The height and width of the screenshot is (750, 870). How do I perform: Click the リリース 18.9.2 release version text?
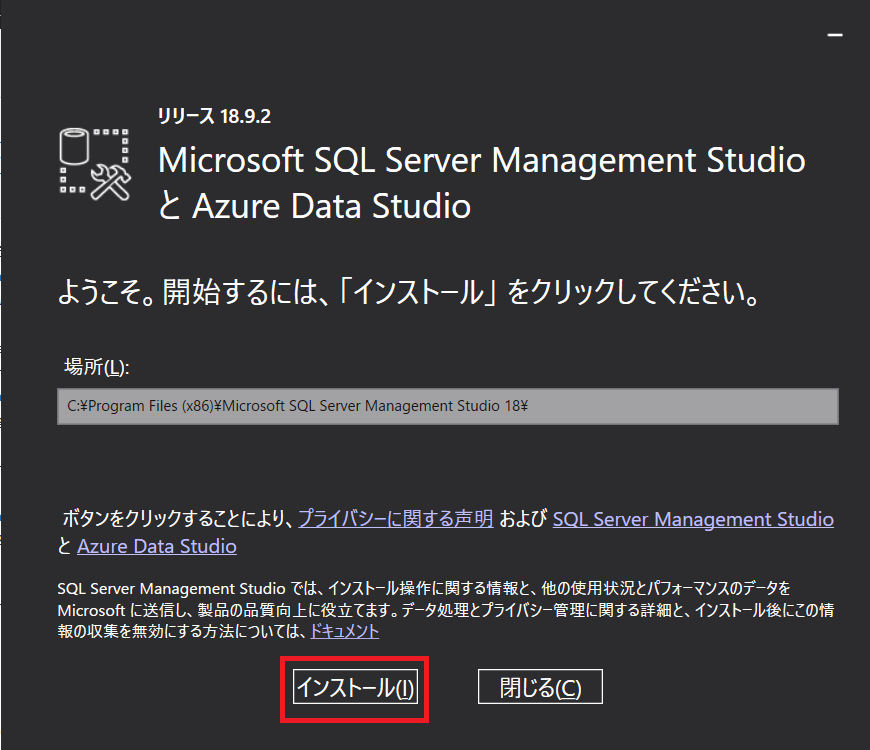pos(214,116)
